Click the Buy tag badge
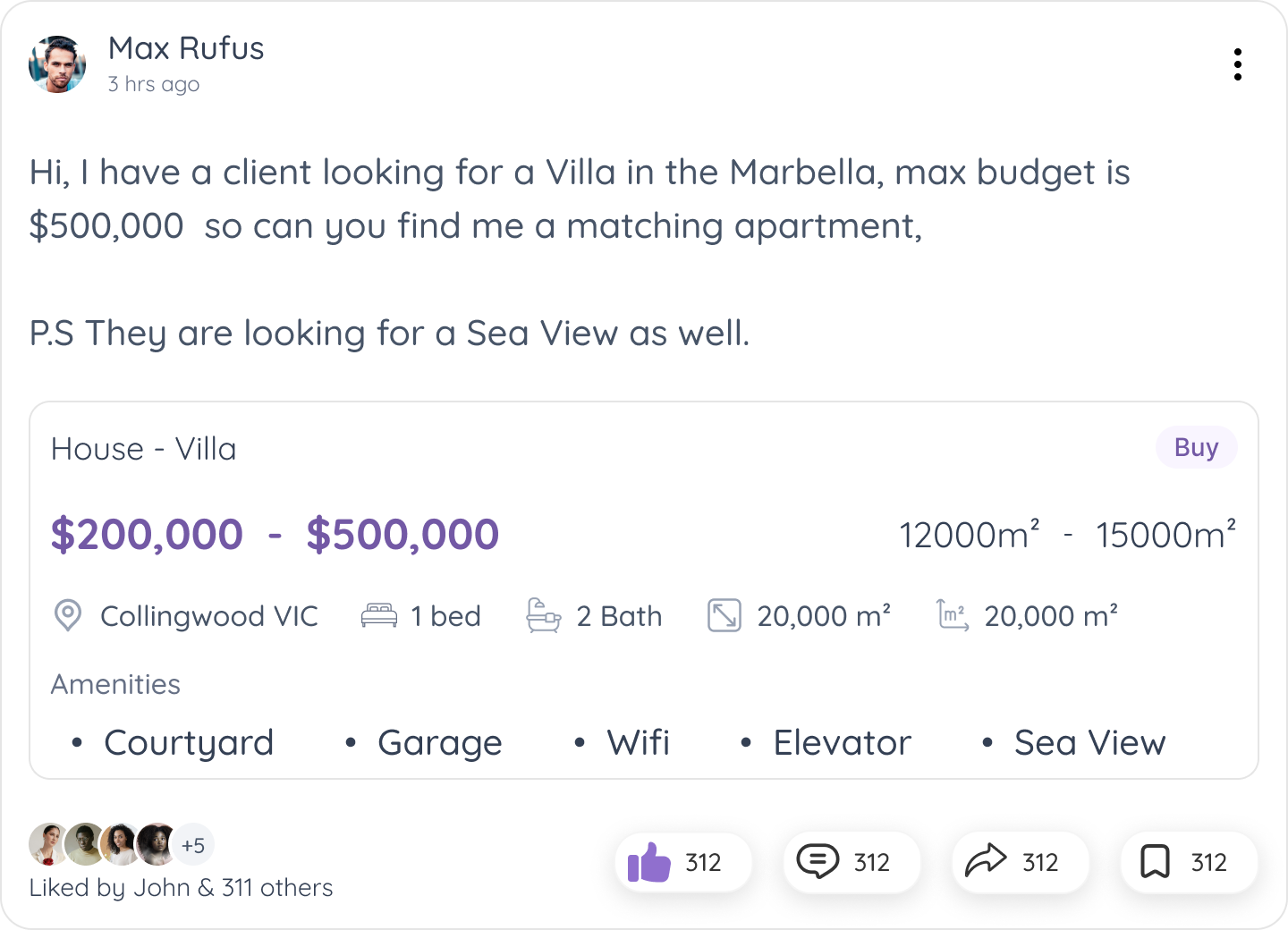Viewport: 1288px width, 930px height. pyautogui.click(x=1196, y=447)
